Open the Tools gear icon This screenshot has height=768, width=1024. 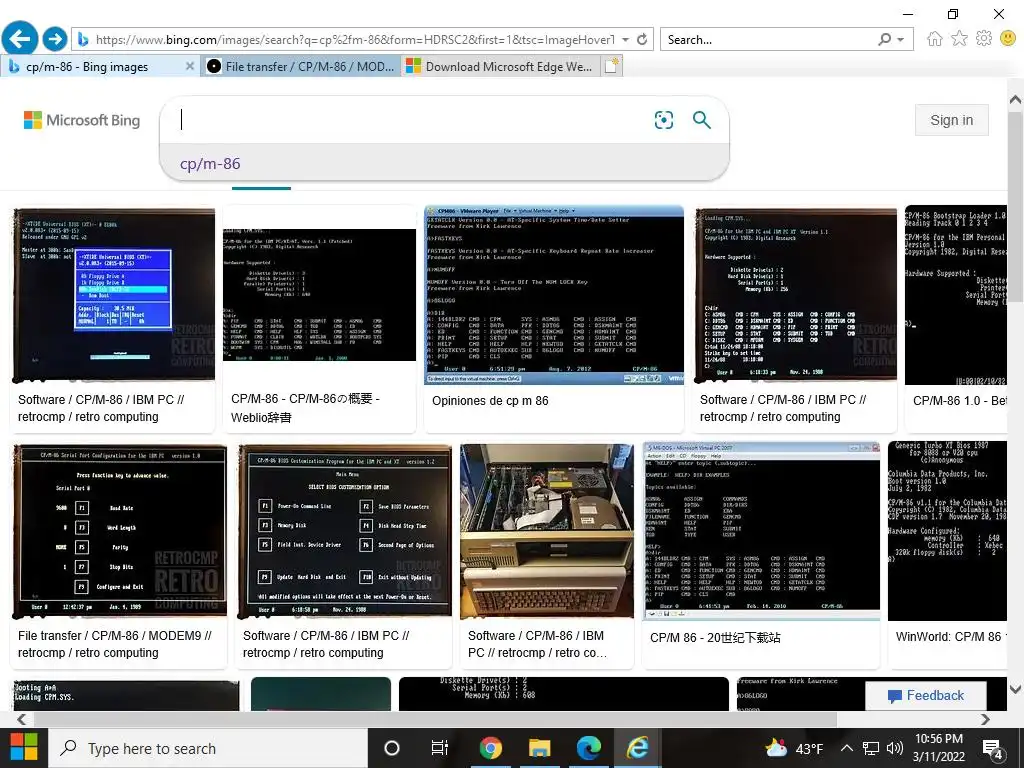pyautogui.click(x=984, y=39)
